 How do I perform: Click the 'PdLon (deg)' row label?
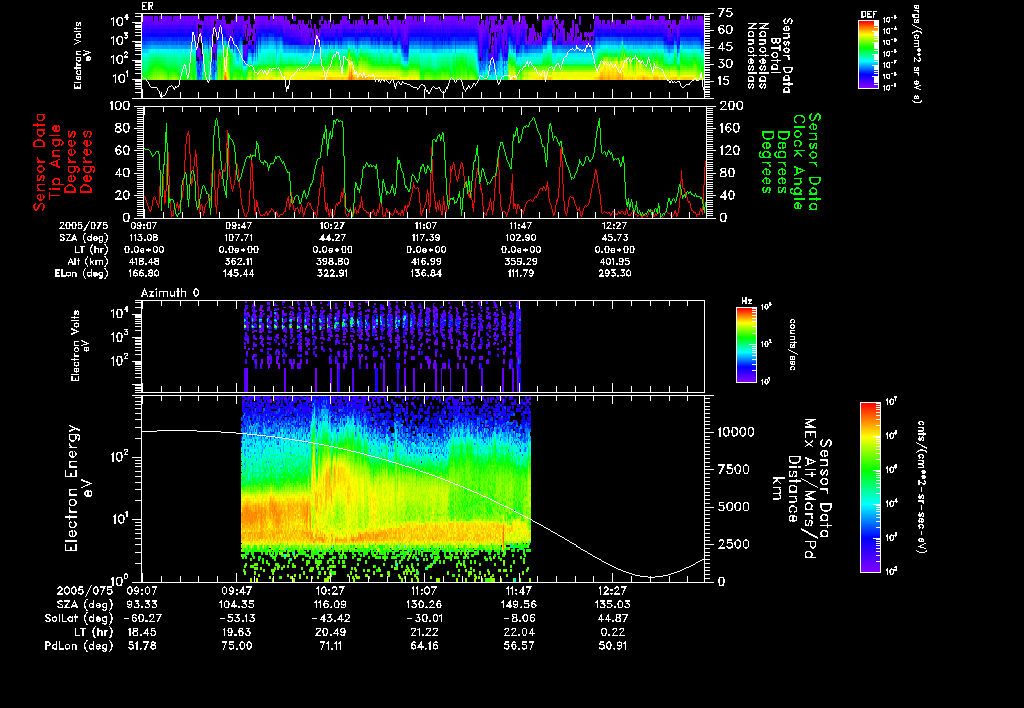click(x=78, y=646)
